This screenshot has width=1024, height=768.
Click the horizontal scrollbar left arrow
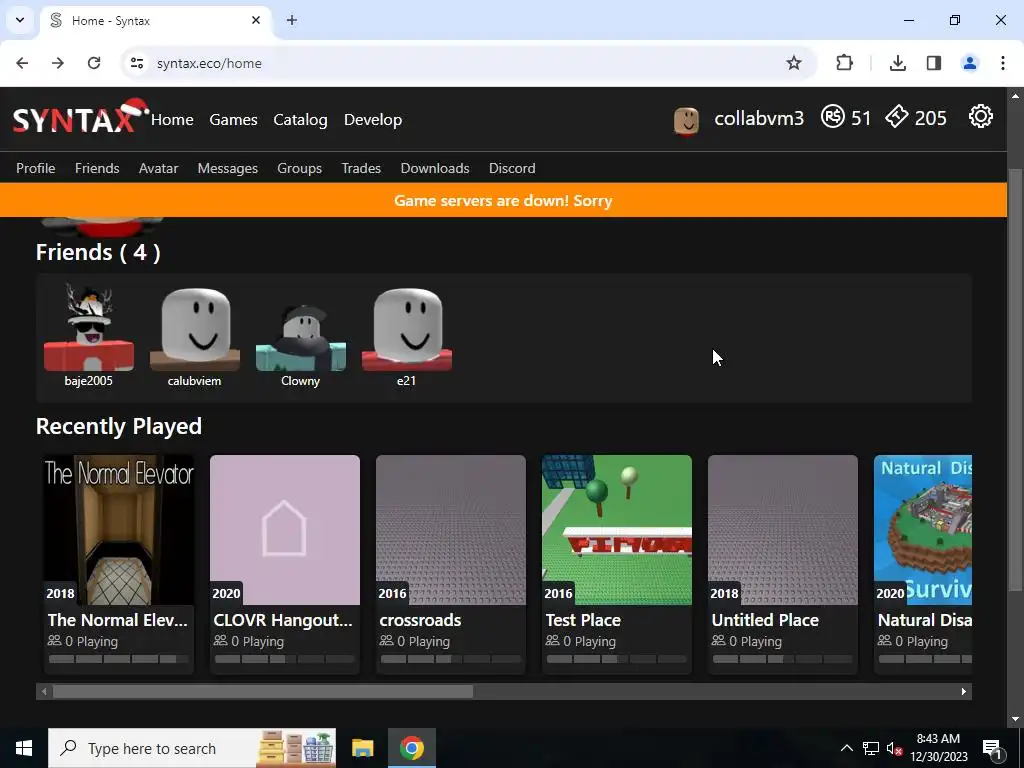[44, 691]
